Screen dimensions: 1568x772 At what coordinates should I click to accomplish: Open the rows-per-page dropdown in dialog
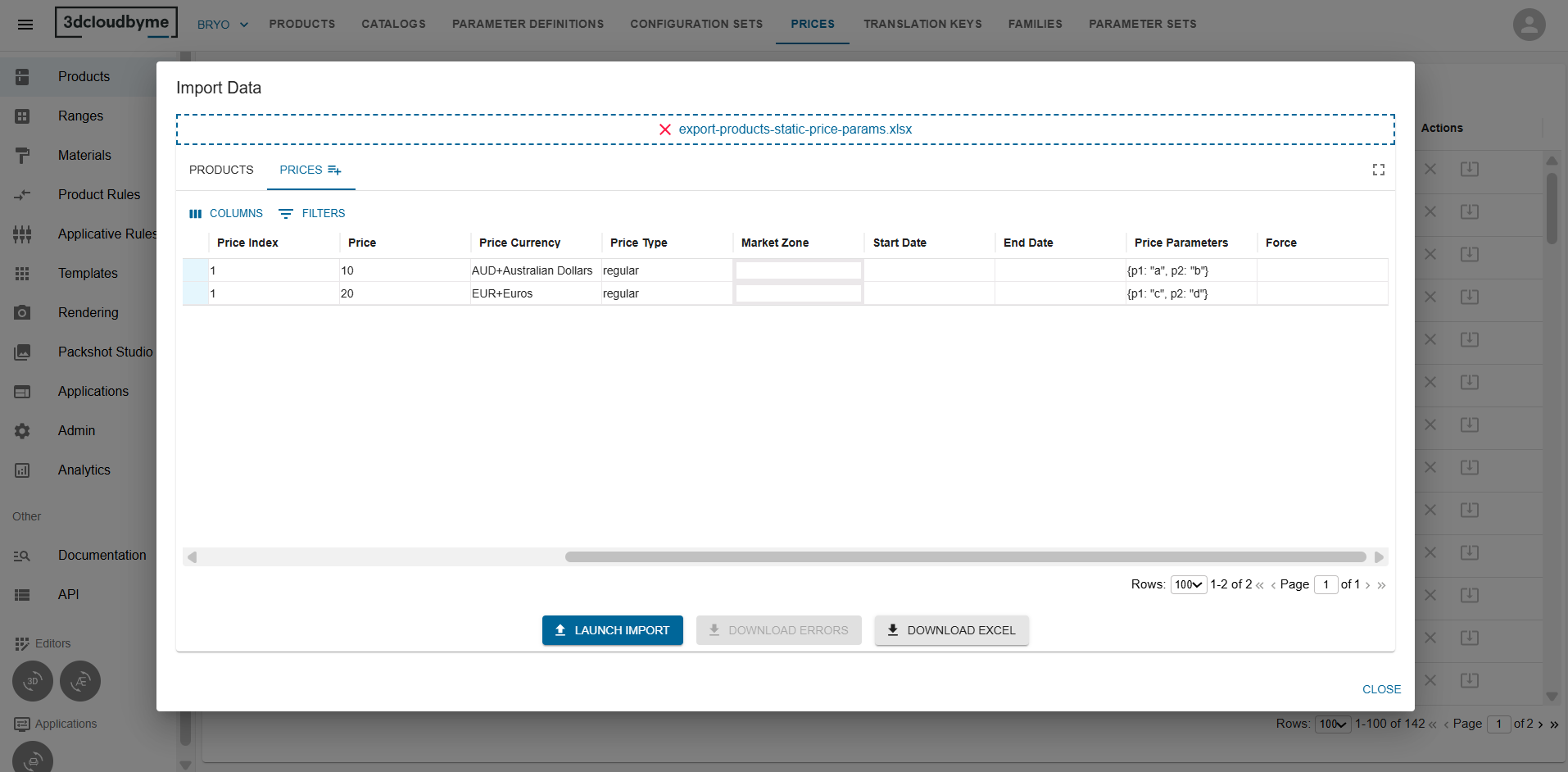1189,584
